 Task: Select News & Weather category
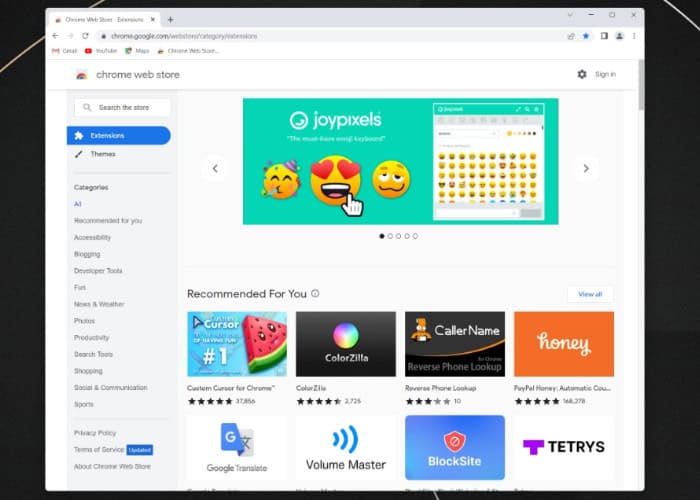click(x=99, y=304)
